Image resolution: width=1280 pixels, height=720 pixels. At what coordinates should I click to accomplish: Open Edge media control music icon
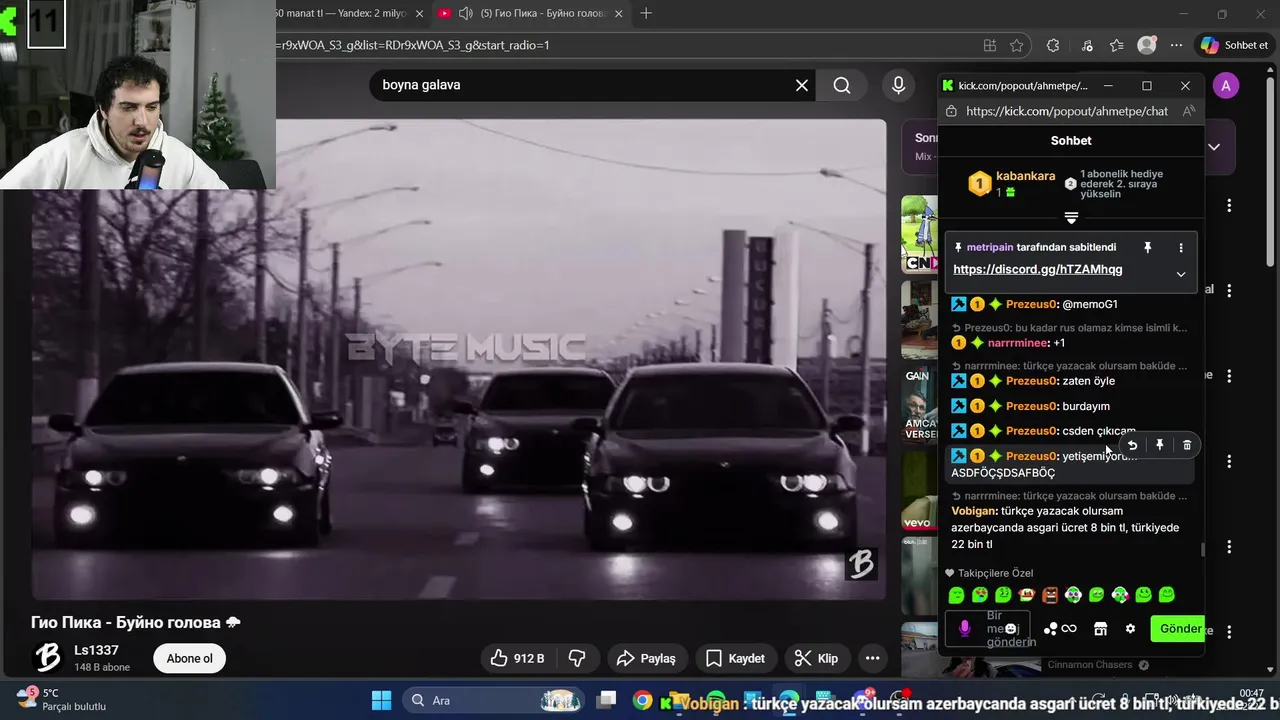click(x=1087, y=45)
